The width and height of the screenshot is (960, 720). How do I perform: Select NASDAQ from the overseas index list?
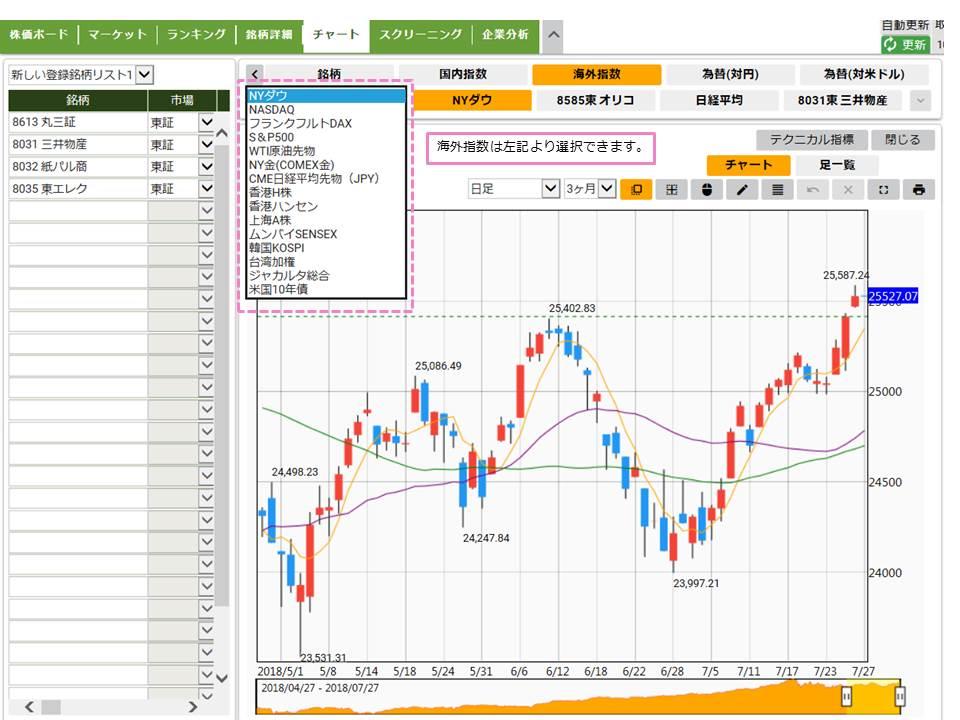click(271, 109)
